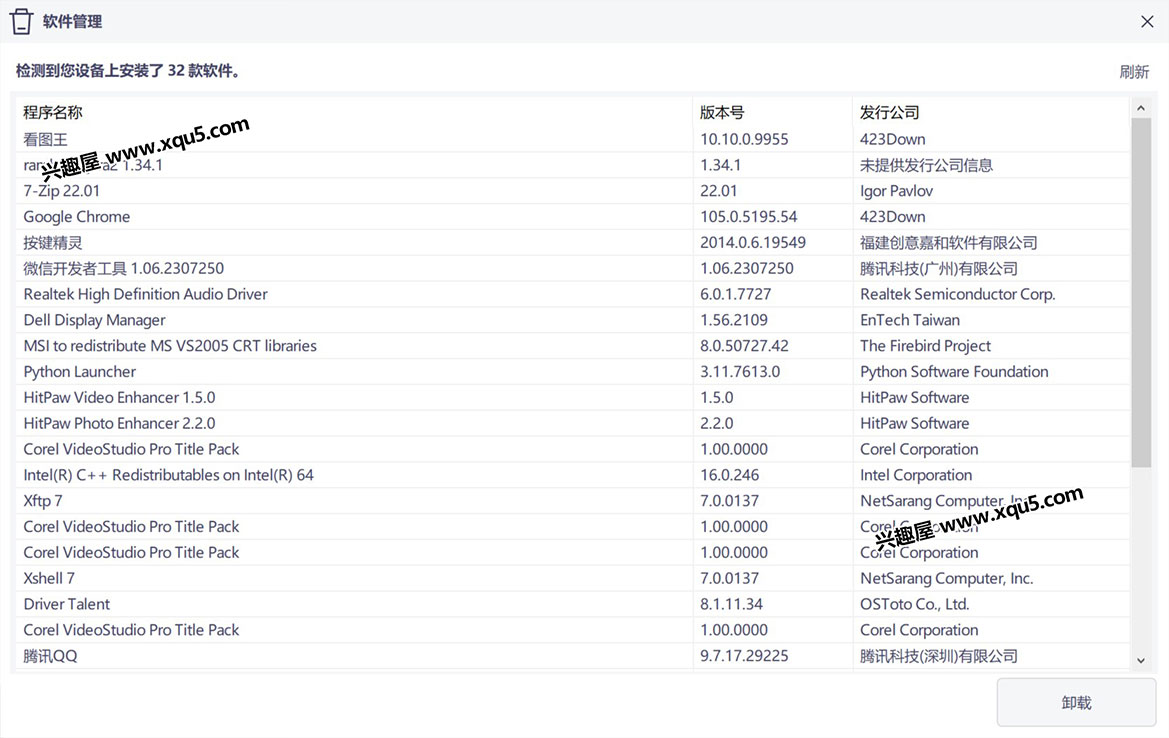Click version number 8.0.50727.42

pos(744,346)
